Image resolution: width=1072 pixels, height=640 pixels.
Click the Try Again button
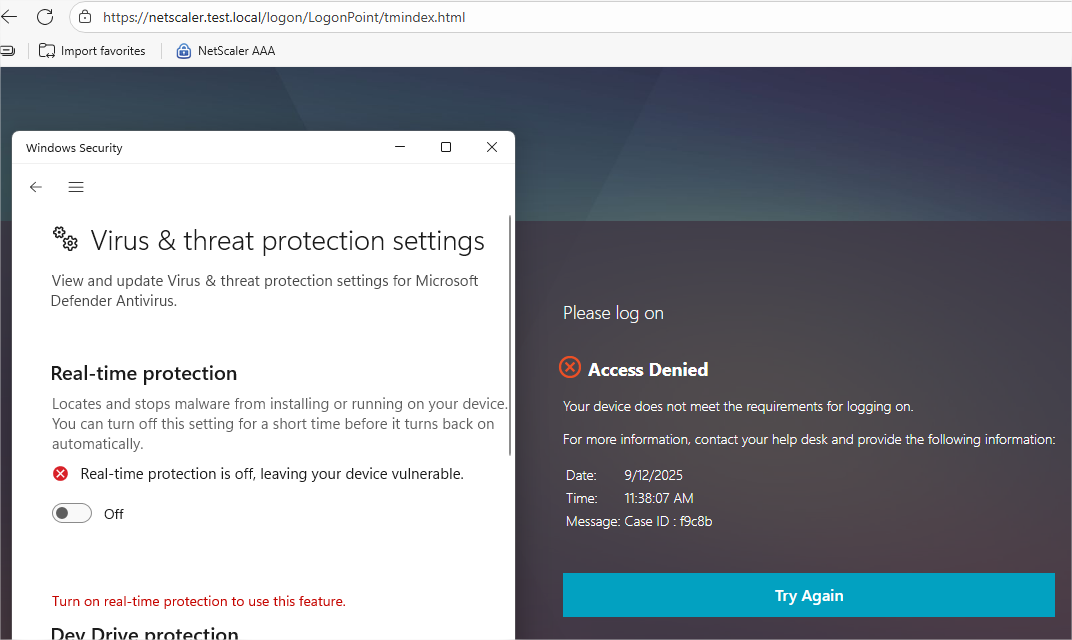pos(809,595)
